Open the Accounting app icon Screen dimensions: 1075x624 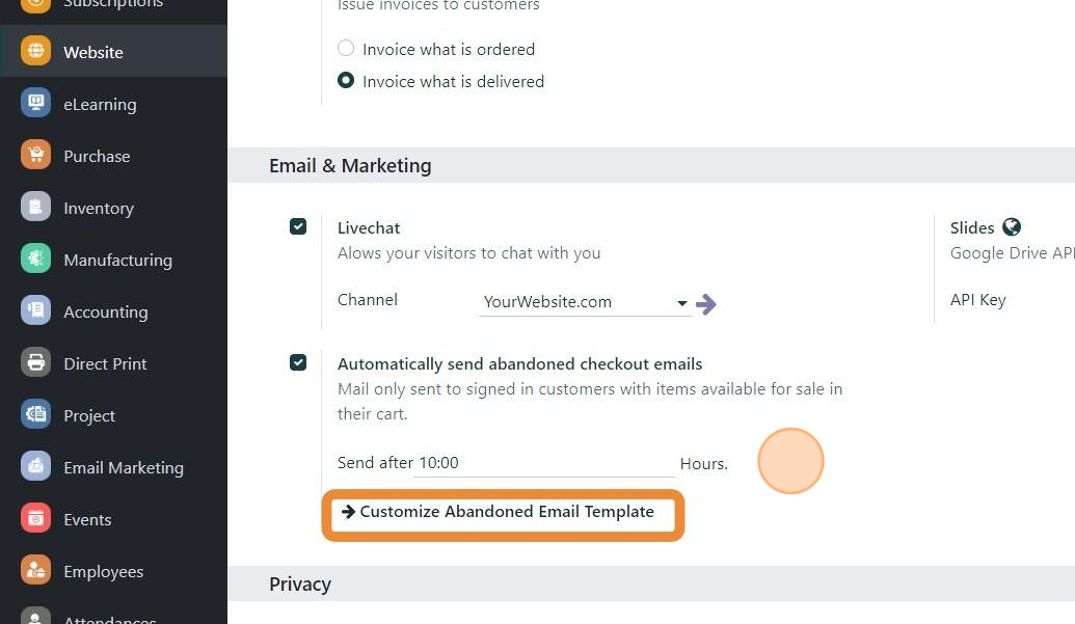pos(36,312)
